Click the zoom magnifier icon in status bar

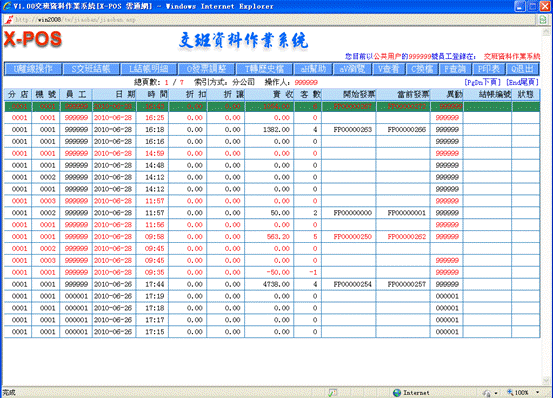pos(510,392)
